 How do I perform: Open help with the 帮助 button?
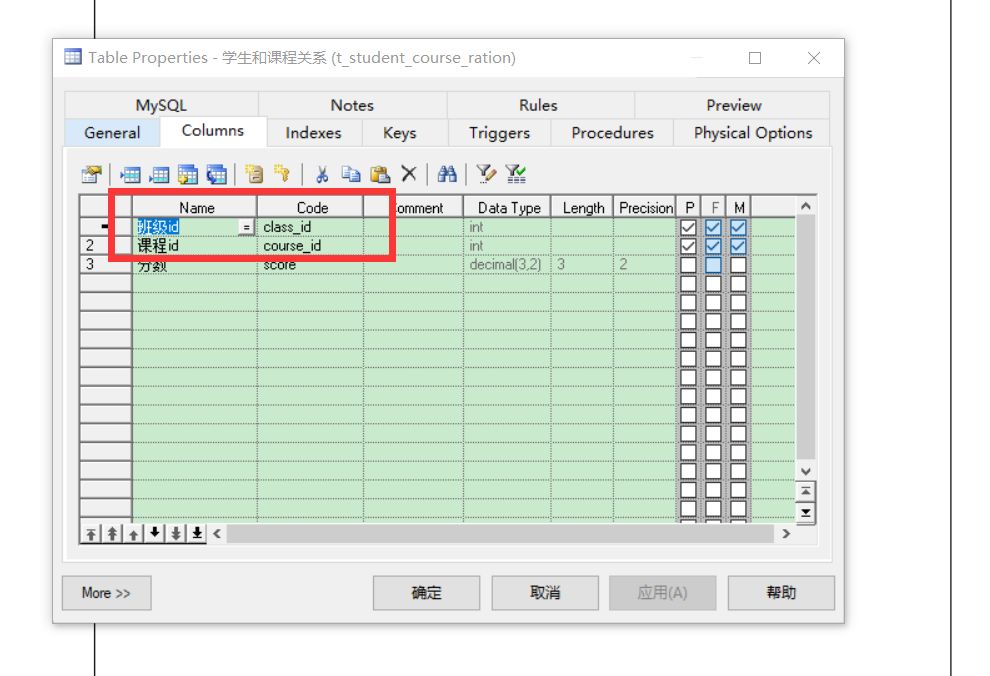pyautogui.click(x=781, y=593)
